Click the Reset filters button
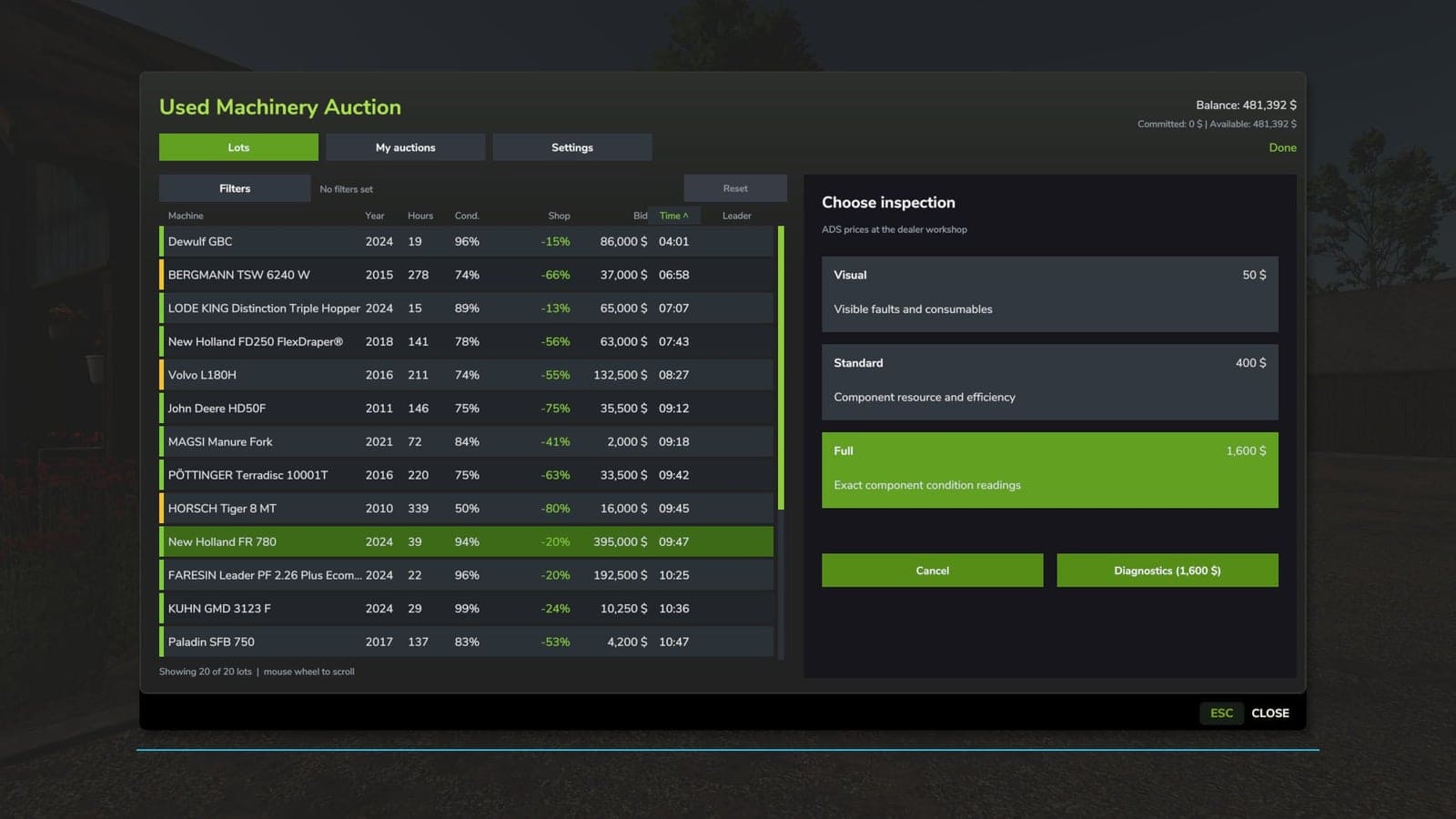 (735, 188)
